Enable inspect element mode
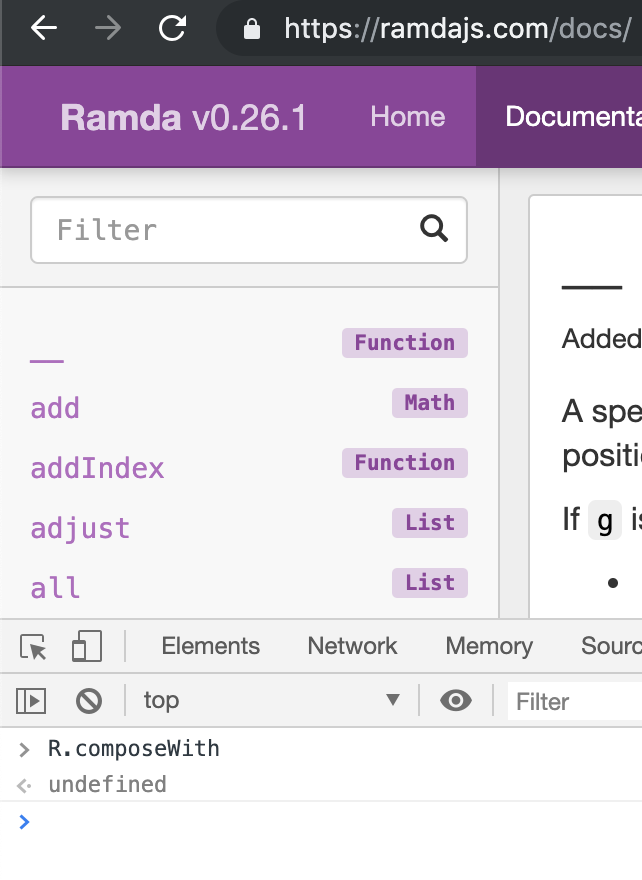 pyautogui.click(x=31, y=646)
